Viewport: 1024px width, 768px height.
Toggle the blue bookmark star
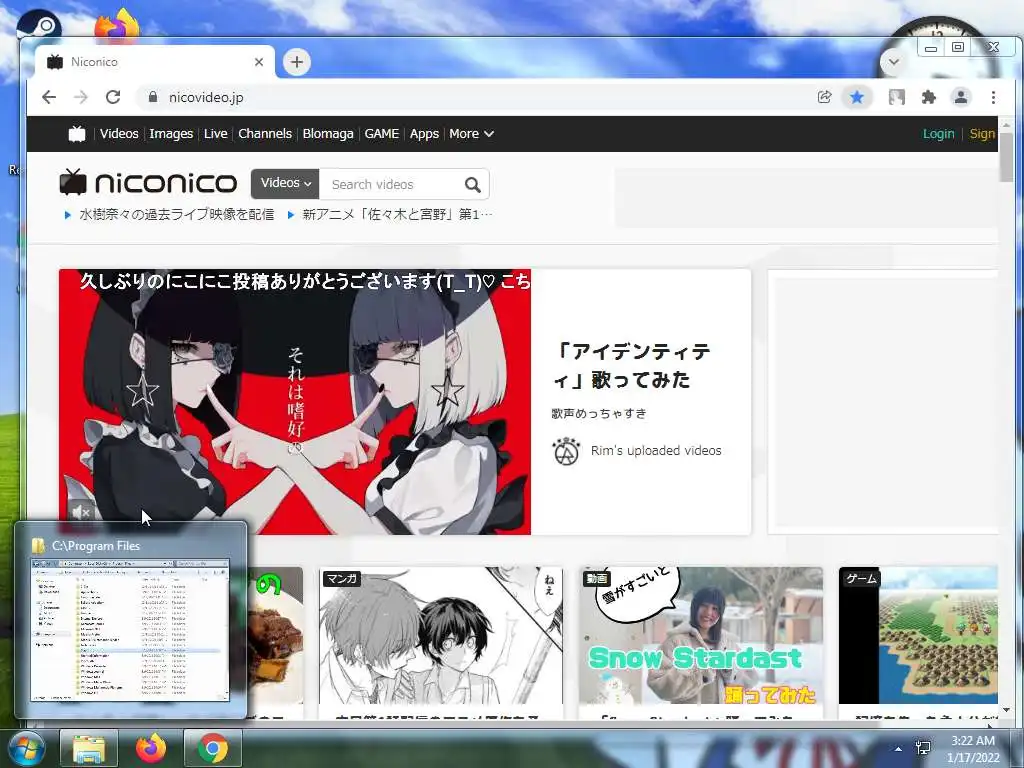pyautogui.click(x=857, y=97)
